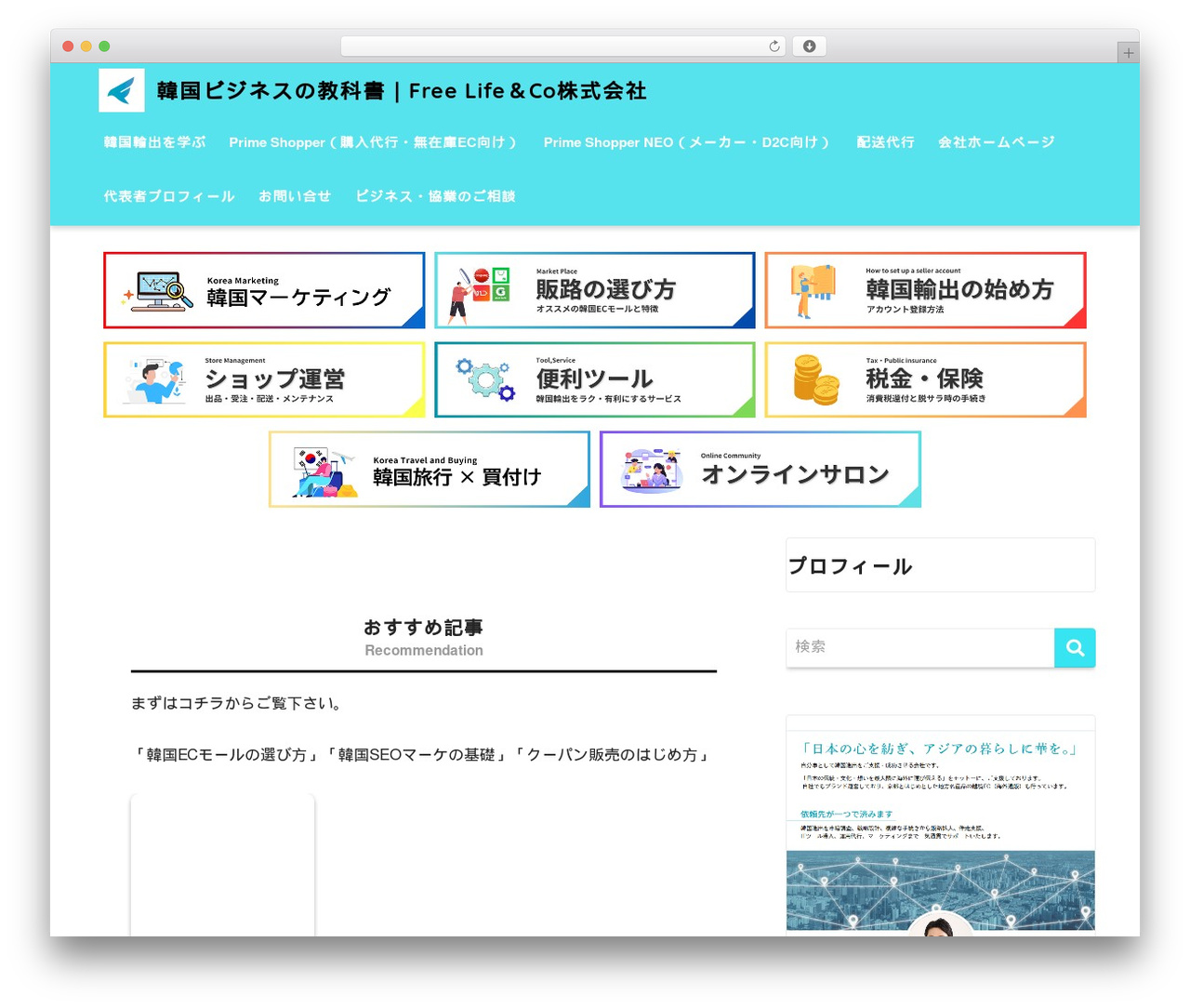The image size is (1190, 1008).
Task: Click the プロフィール sidebar heading
Action: click(850, 566)
